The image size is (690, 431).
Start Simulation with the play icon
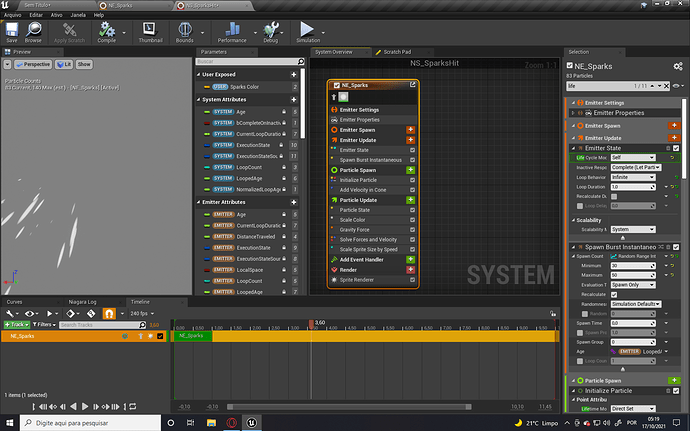[308, 32]
